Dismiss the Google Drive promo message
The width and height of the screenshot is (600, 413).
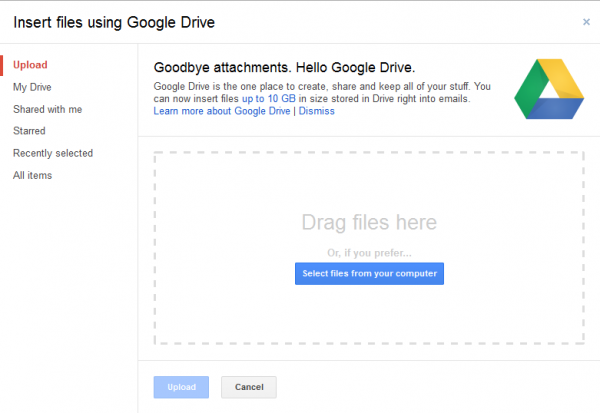(x=316, y=111)
